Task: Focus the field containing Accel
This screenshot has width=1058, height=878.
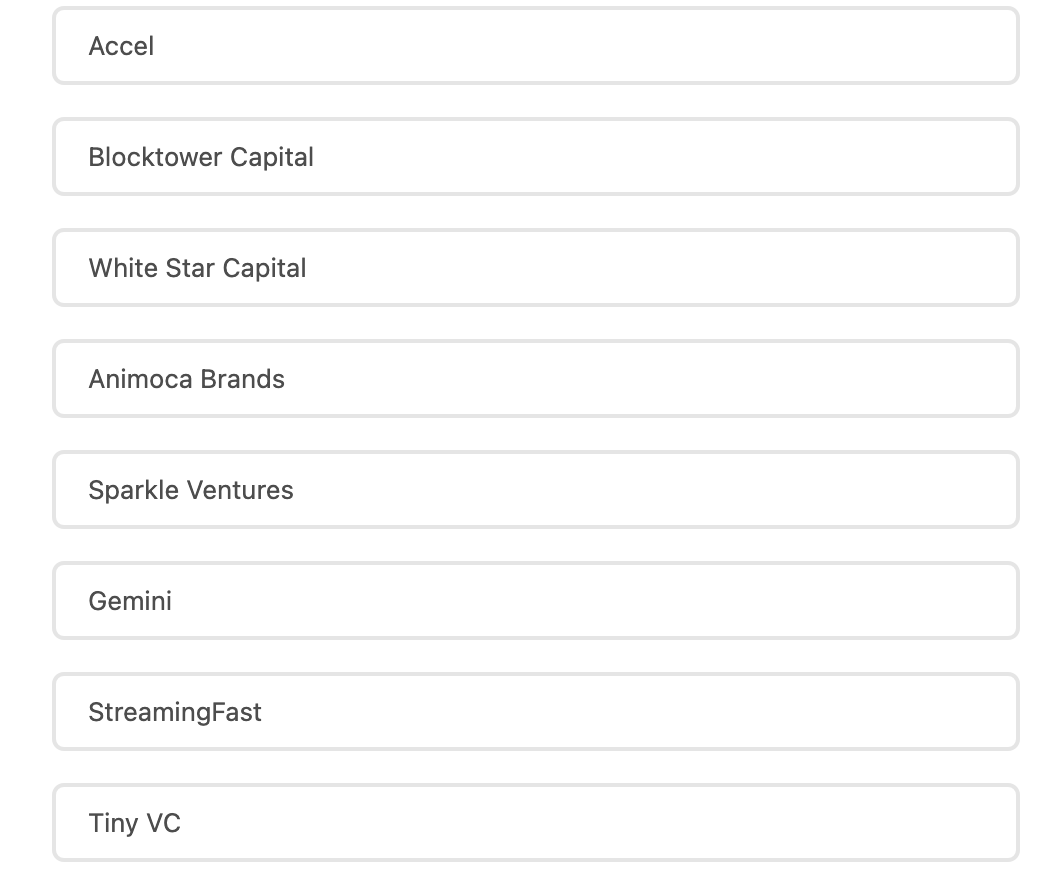Action: tap(535, 46)
